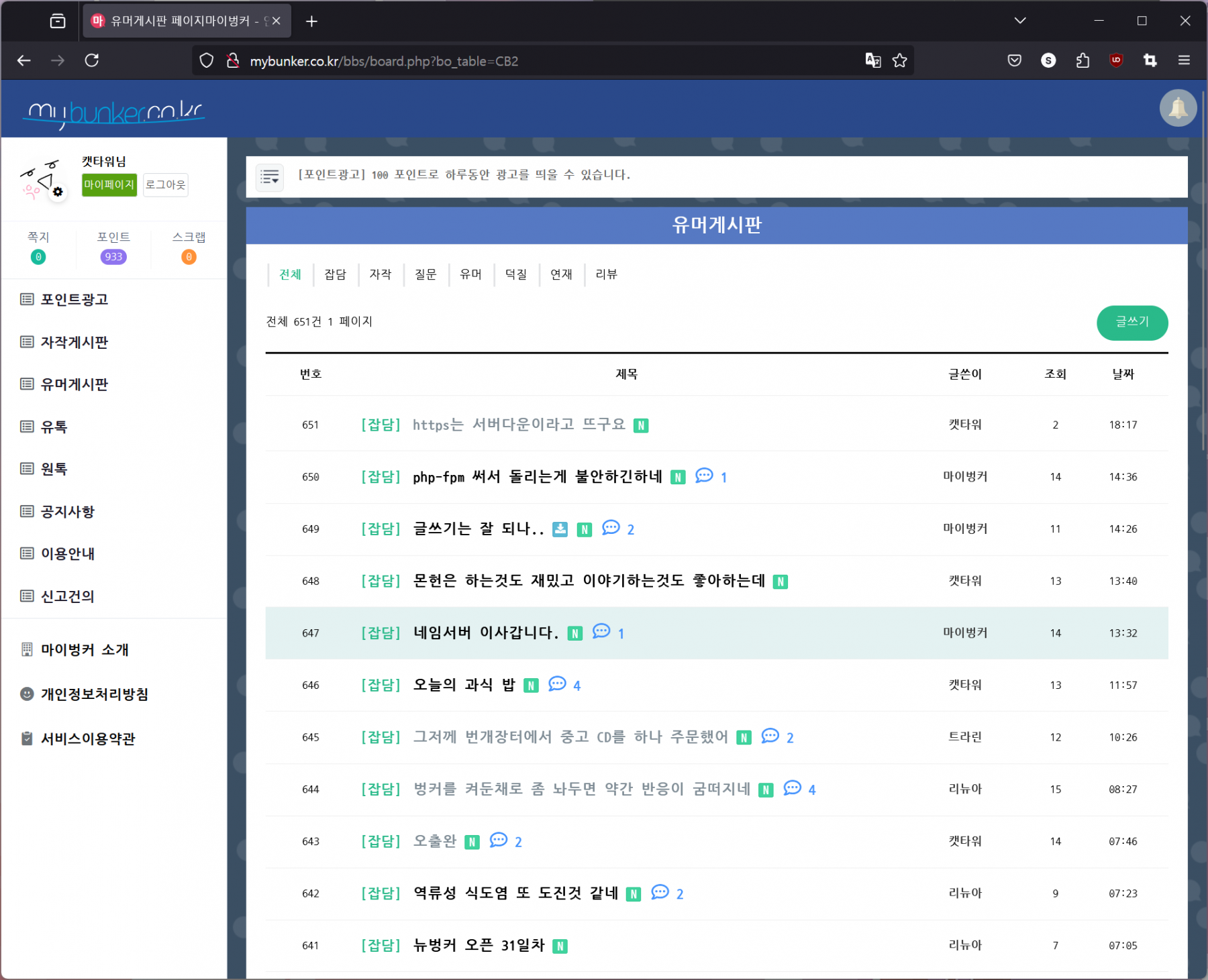Click the profile settings gear icon
The width and height of the screenshot is (1208, 980).
(58, 192)
